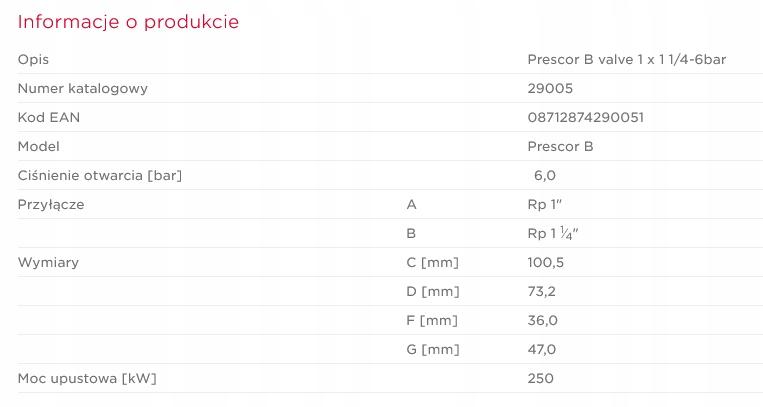This screenshot has height=407, width=763.
Task: Select the opening pressure value 6,0
Action: pos(545,175)
